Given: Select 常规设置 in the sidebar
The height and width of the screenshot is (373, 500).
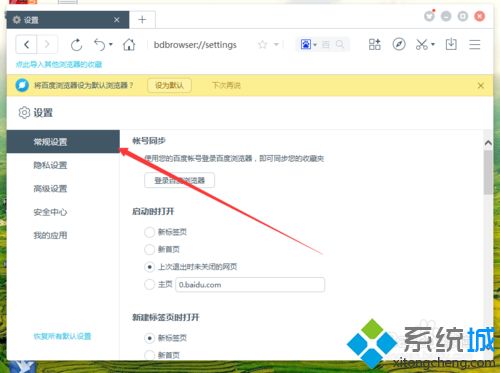Looking at the screenshot, I should tap(63, 142).
